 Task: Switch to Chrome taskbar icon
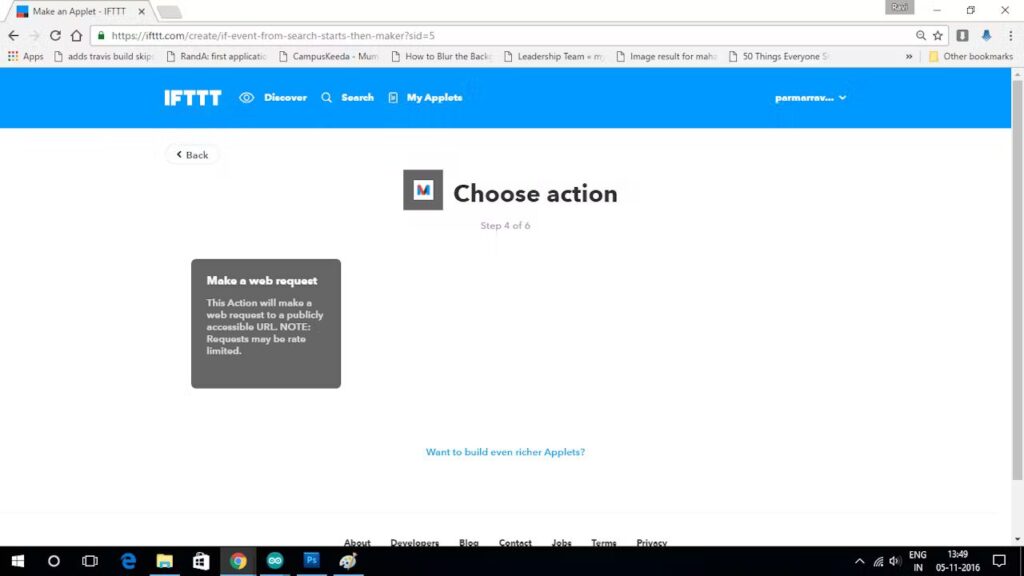[x=238, y=561]
